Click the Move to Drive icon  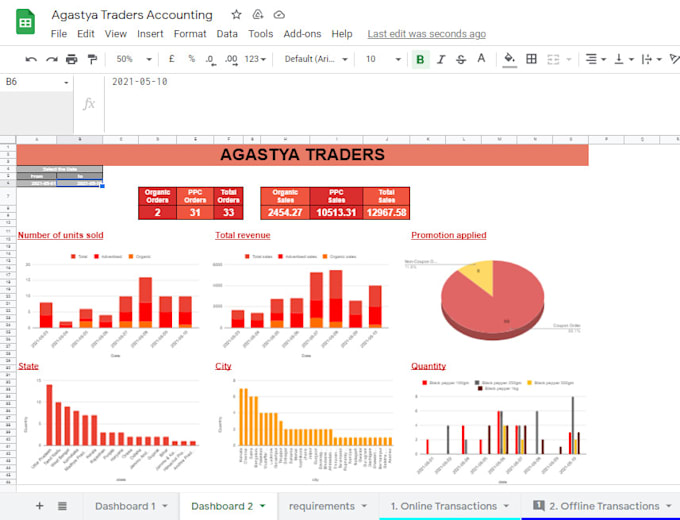click(x=258, y=15)
